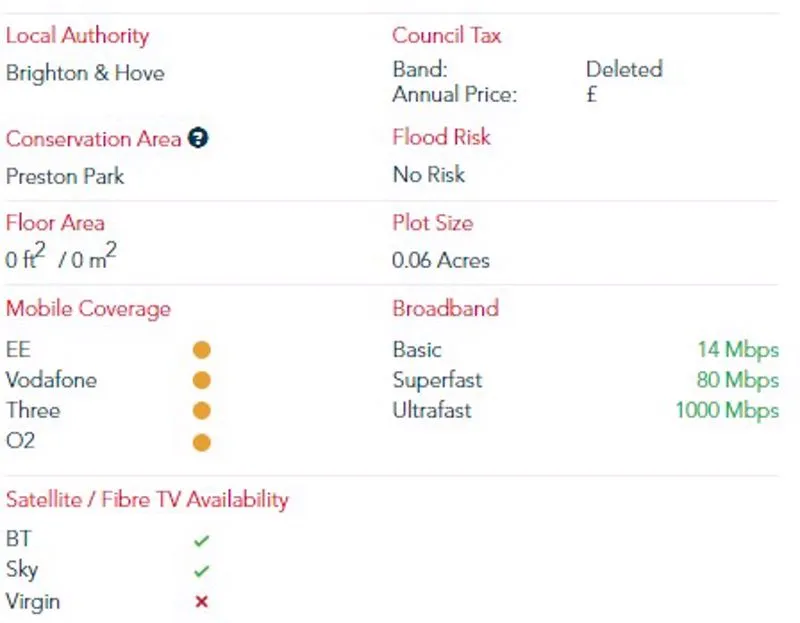Screen dimensions: 800x623
Task: Click the Virgin red cross icon
Action: [202, 602]
